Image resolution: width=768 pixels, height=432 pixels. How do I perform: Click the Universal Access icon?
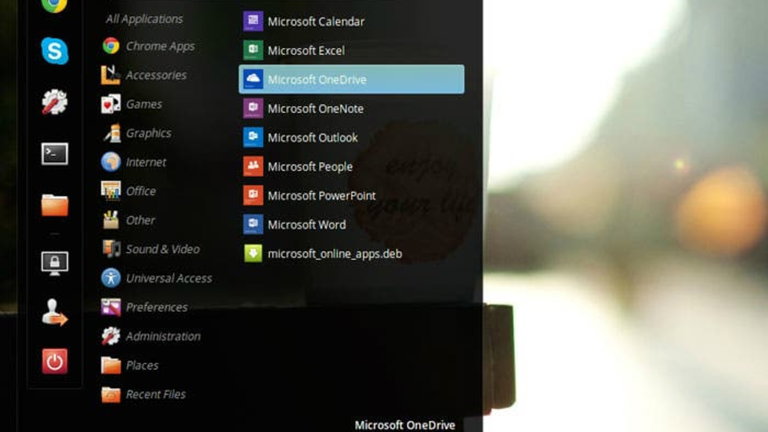111,278
